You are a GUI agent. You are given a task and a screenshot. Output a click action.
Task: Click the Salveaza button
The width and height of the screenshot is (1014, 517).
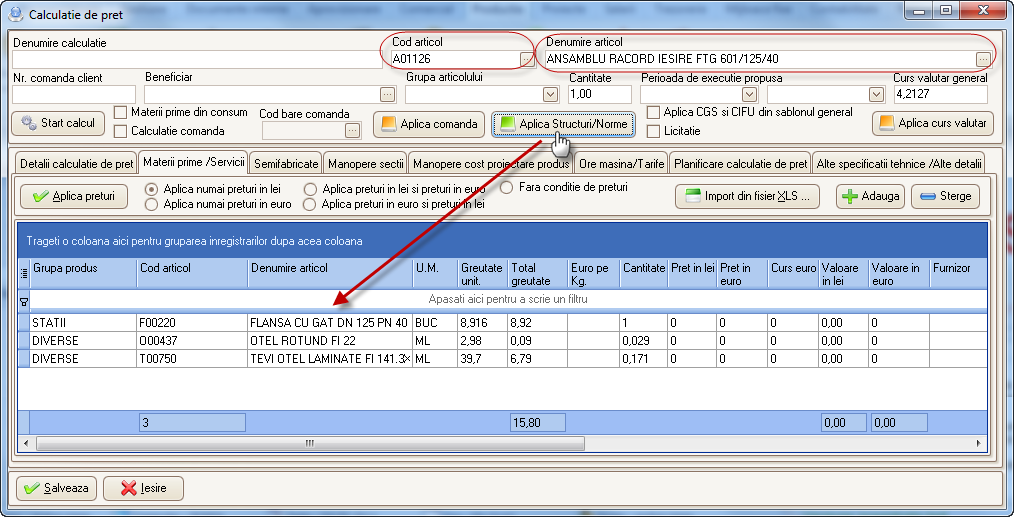pos(57,489)
